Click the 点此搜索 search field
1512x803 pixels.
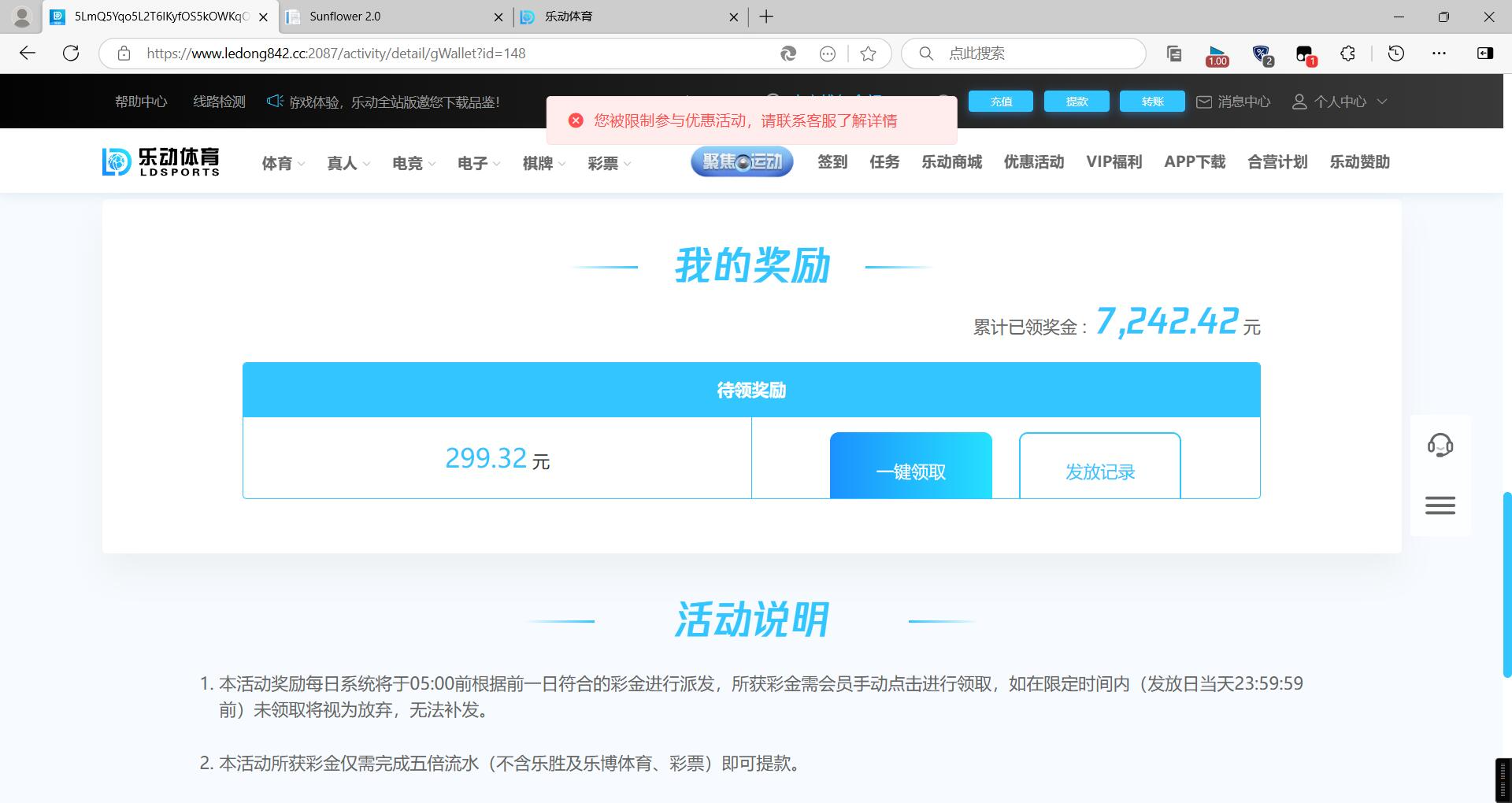(x=1032, y=54)
